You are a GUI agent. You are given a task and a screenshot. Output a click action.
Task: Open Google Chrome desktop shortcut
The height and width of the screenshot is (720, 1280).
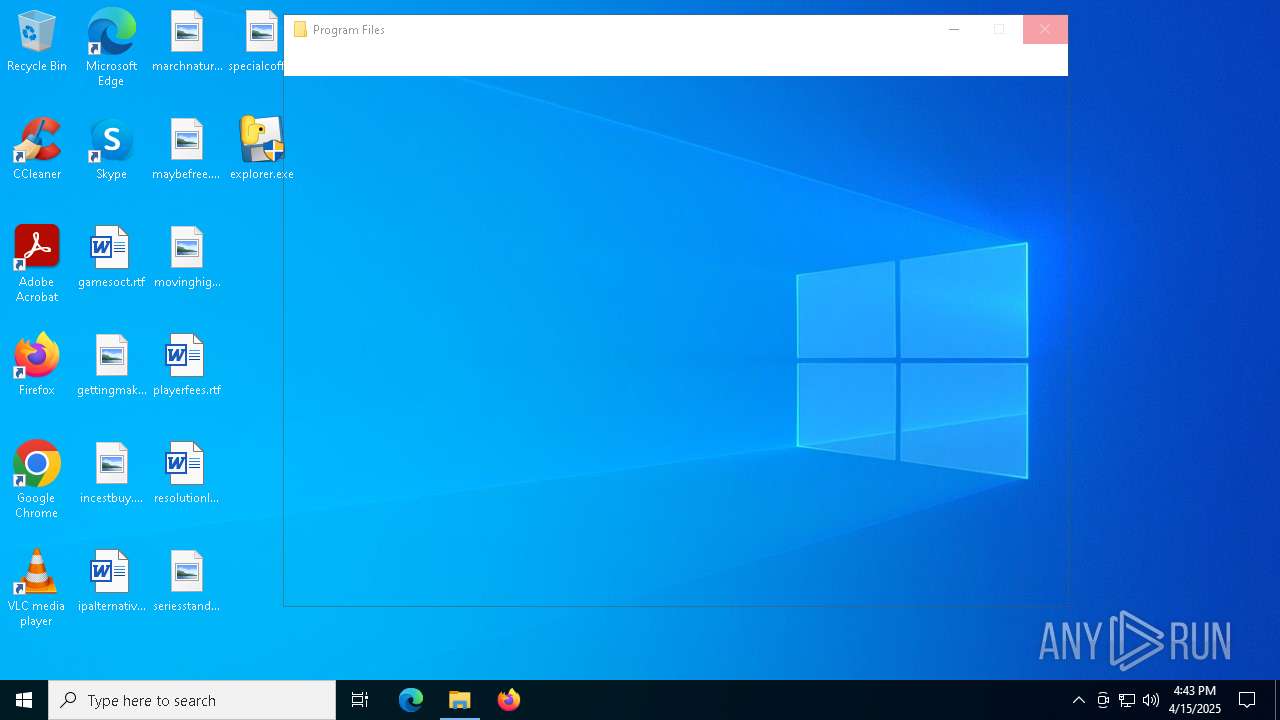(37, 479)
